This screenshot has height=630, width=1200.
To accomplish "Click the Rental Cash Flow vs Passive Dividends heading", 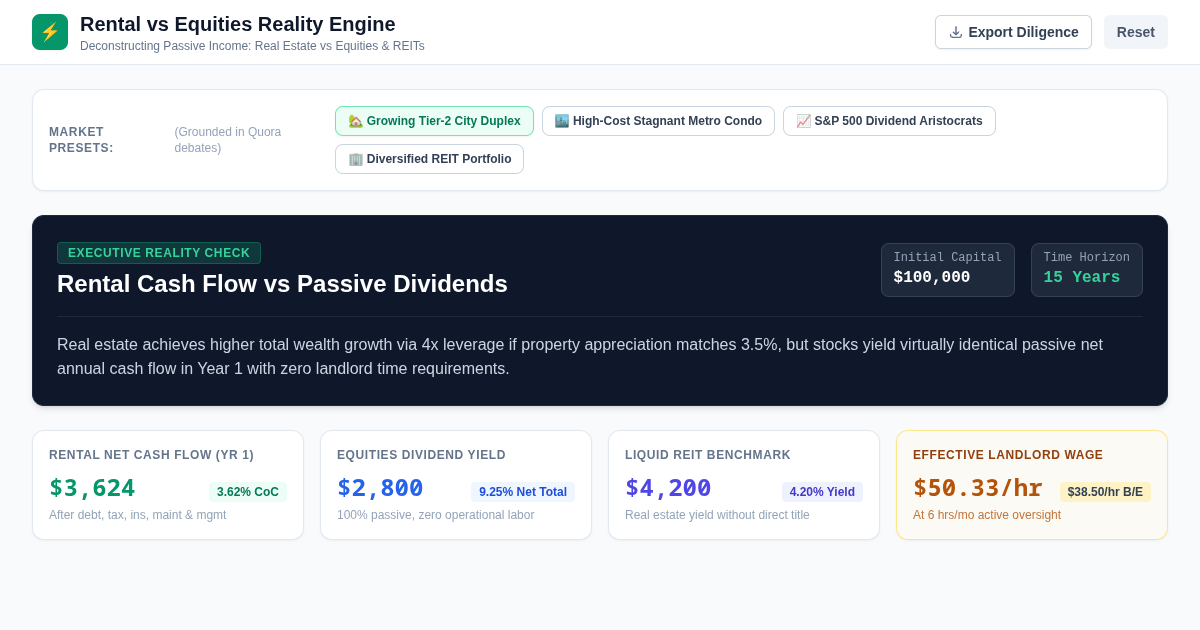I will (x=282, y=284).
